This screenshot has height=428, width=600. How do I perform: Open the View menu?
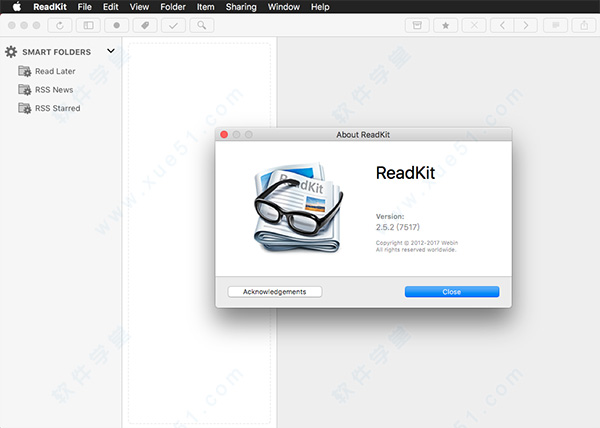pos(139,7)
